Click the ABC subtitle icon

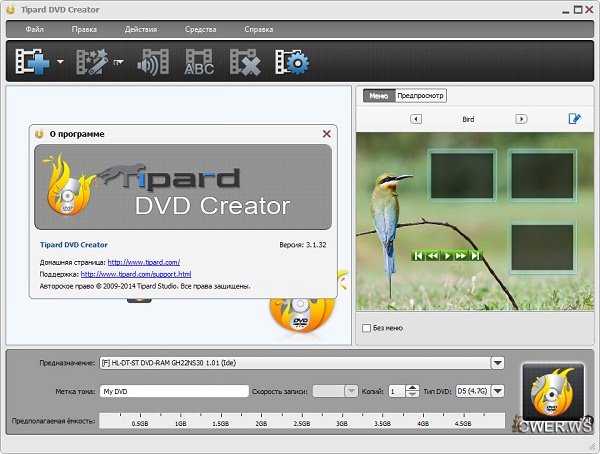coord(199,63)
